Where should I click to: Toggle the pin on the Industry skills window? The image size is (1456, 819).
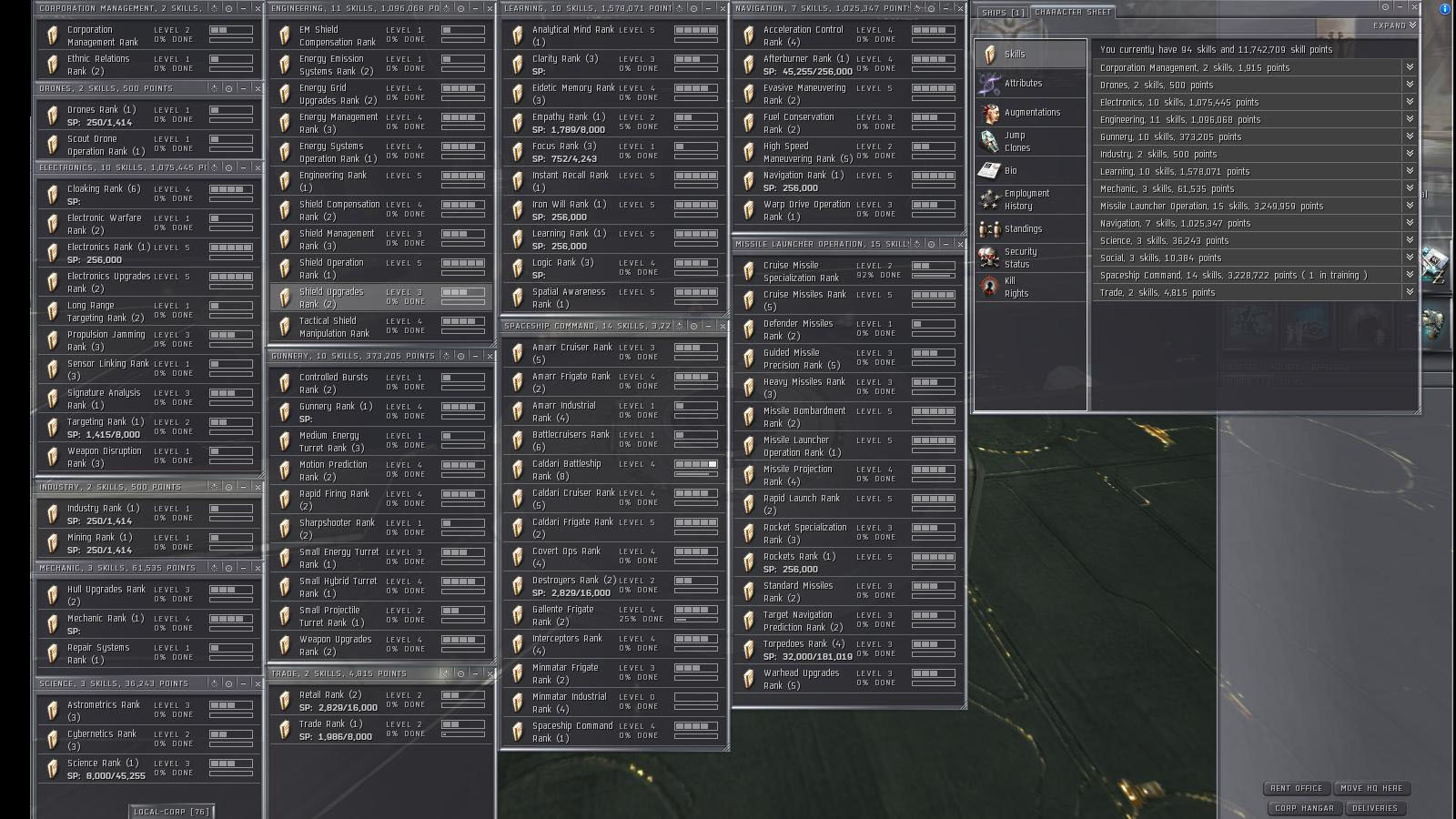pos(228,487)
